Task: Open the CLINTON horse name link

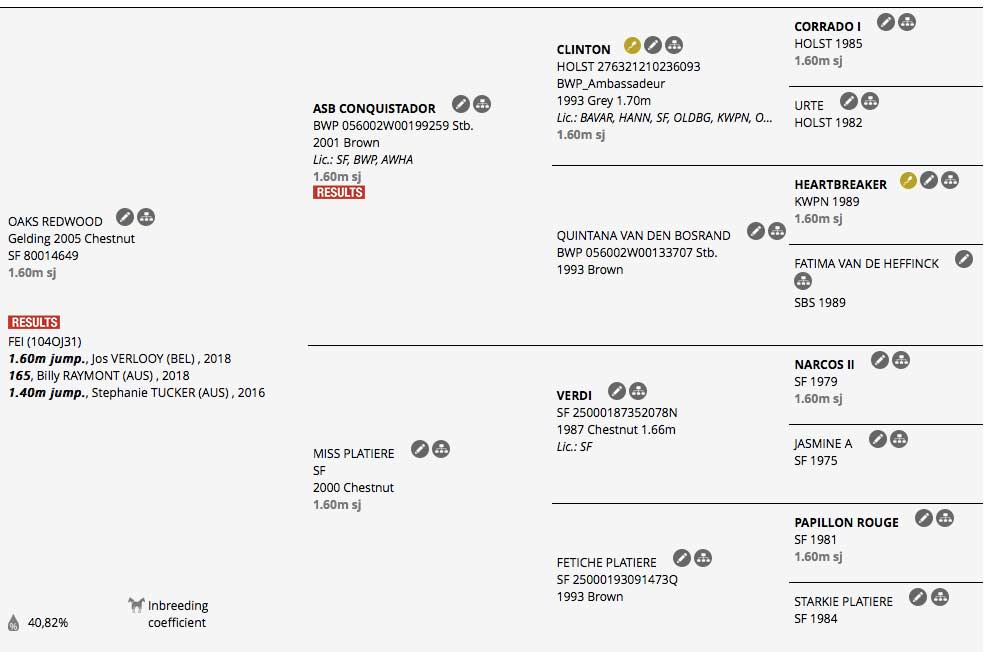Action: pos(583,49)
